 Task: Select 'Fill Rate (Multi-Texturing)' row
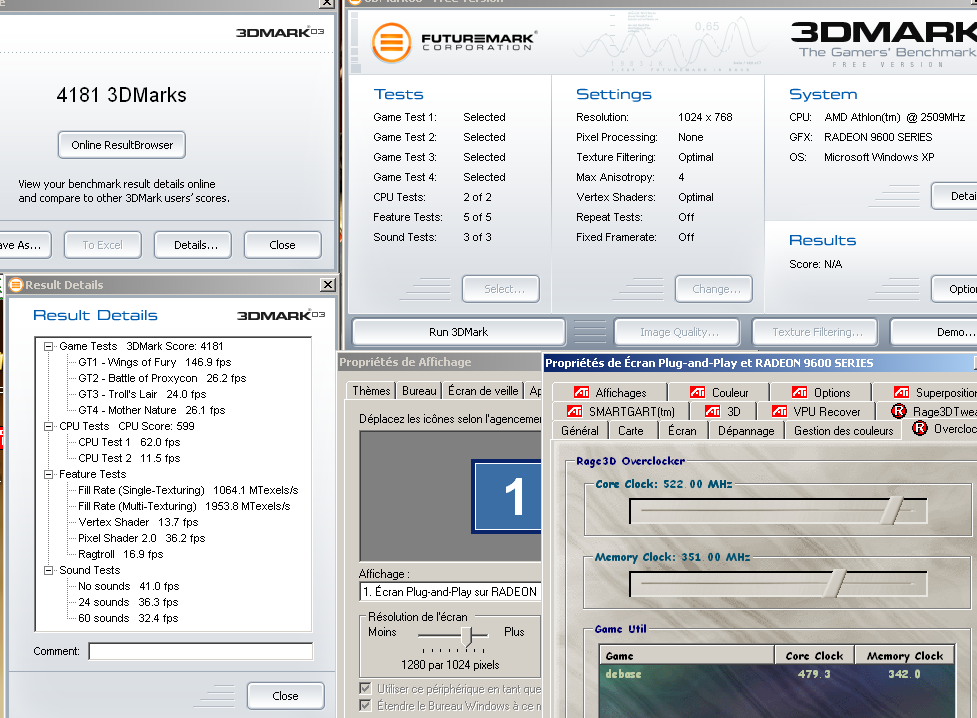point(184,506)
